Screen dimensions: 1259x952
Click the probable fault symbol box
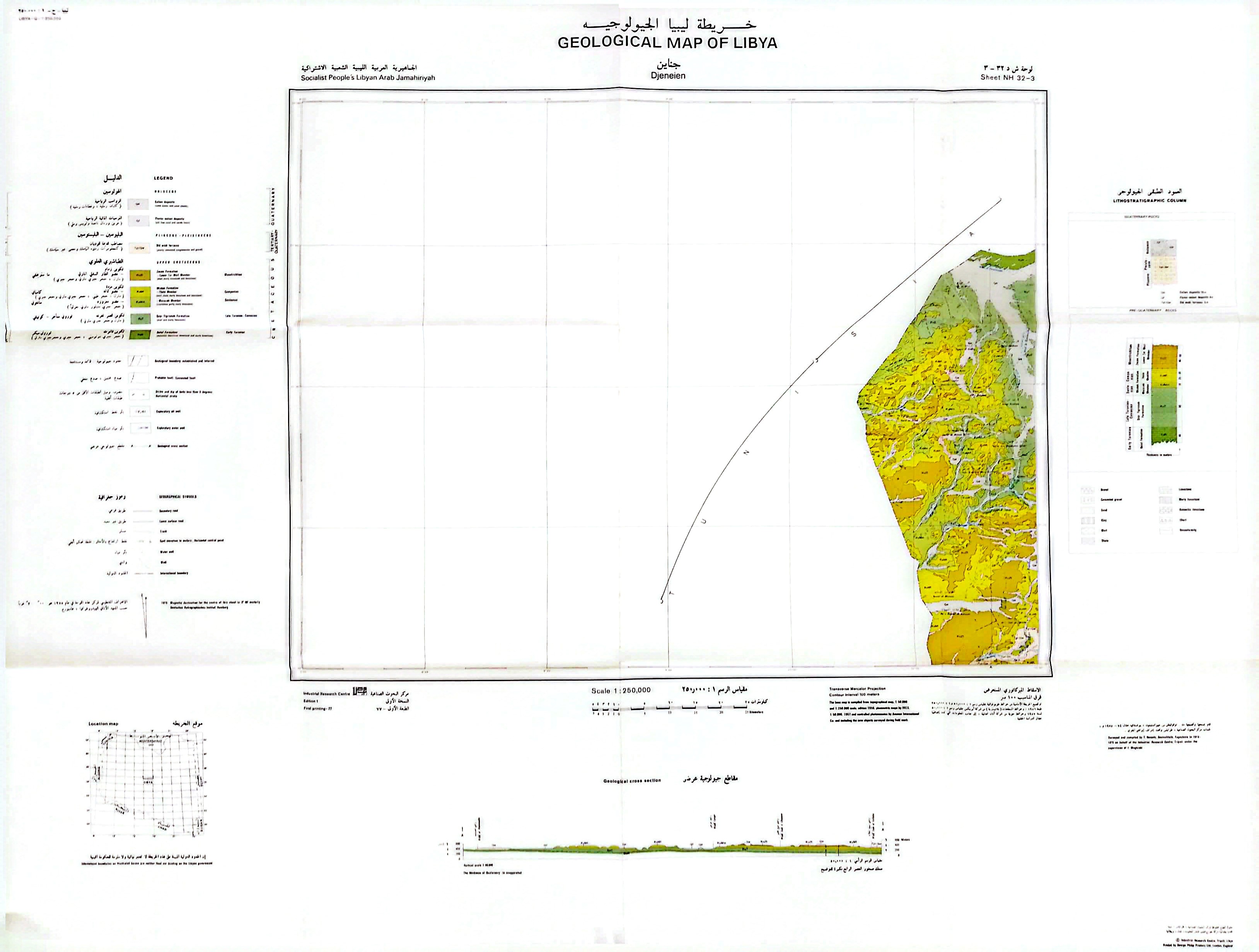pyautogui.click(x=138, y=378)
